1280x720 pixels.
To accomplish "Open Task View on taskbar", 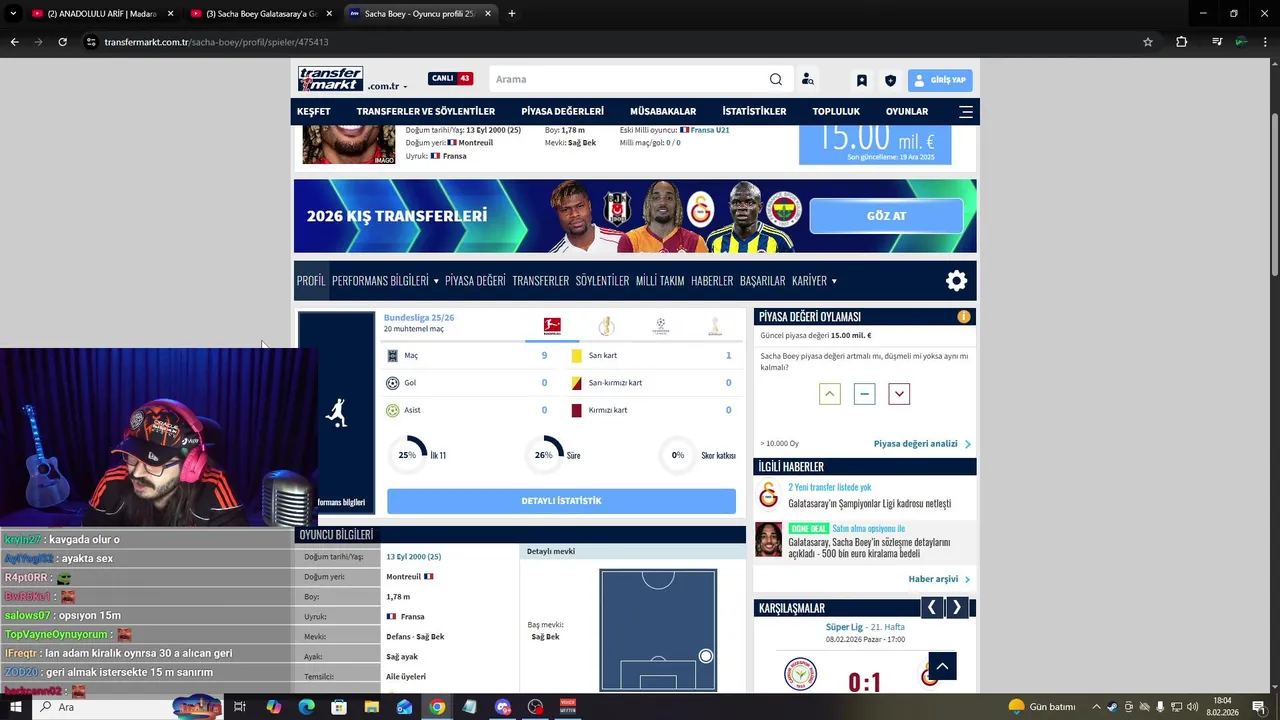I will [x=240, y=707].
